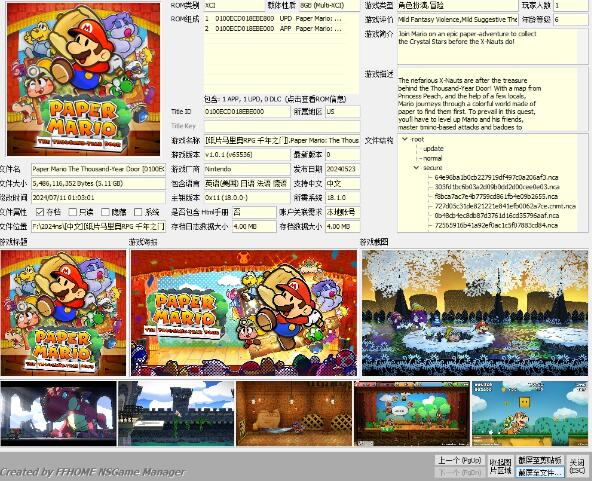The height and width of the screenshot is (481, 592).
Task: Open the large Paper Mario cover art
Action: 83,79
